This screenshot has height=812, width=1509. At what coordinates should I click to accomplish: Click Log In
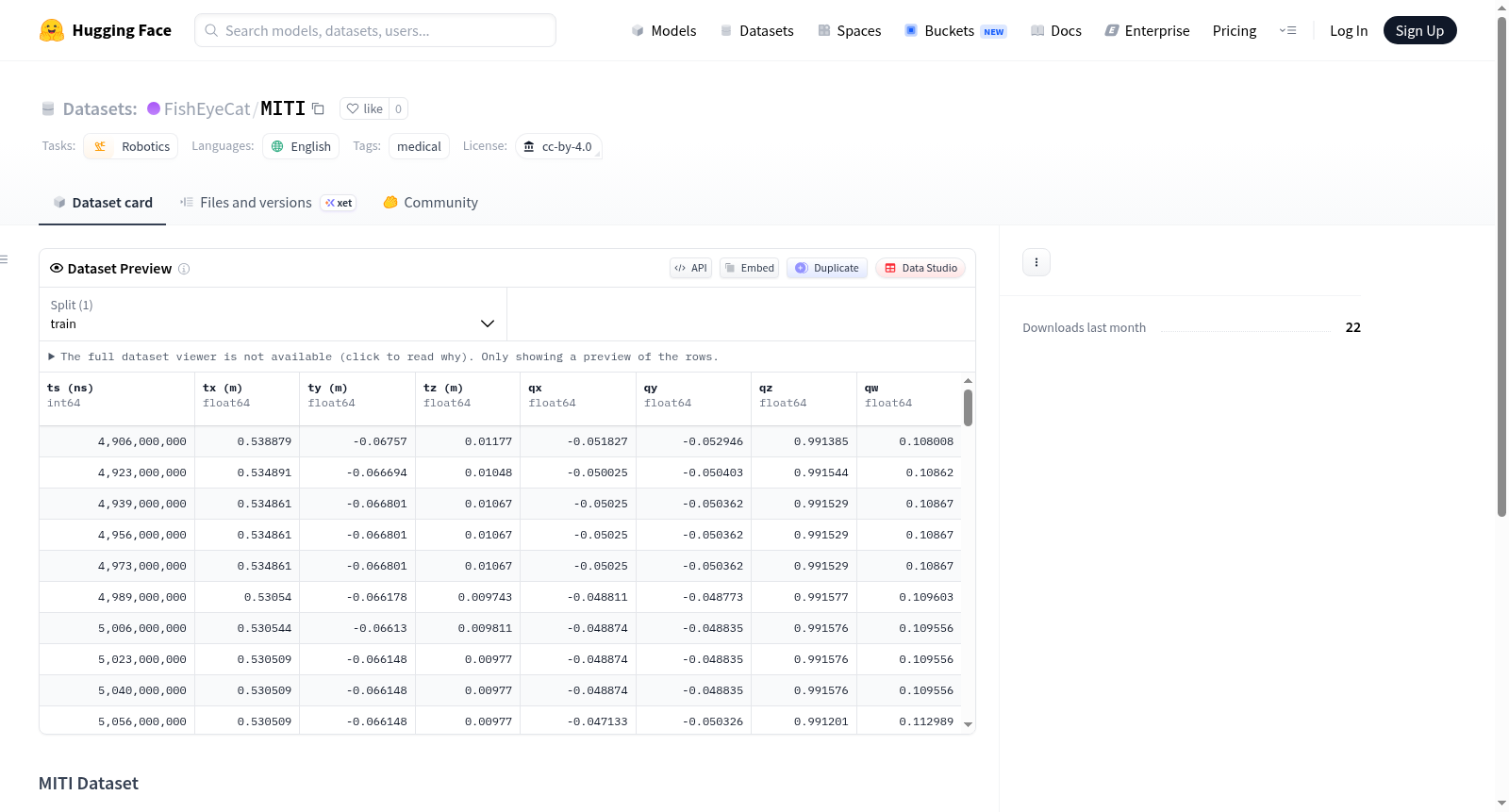coord(1349,30)
